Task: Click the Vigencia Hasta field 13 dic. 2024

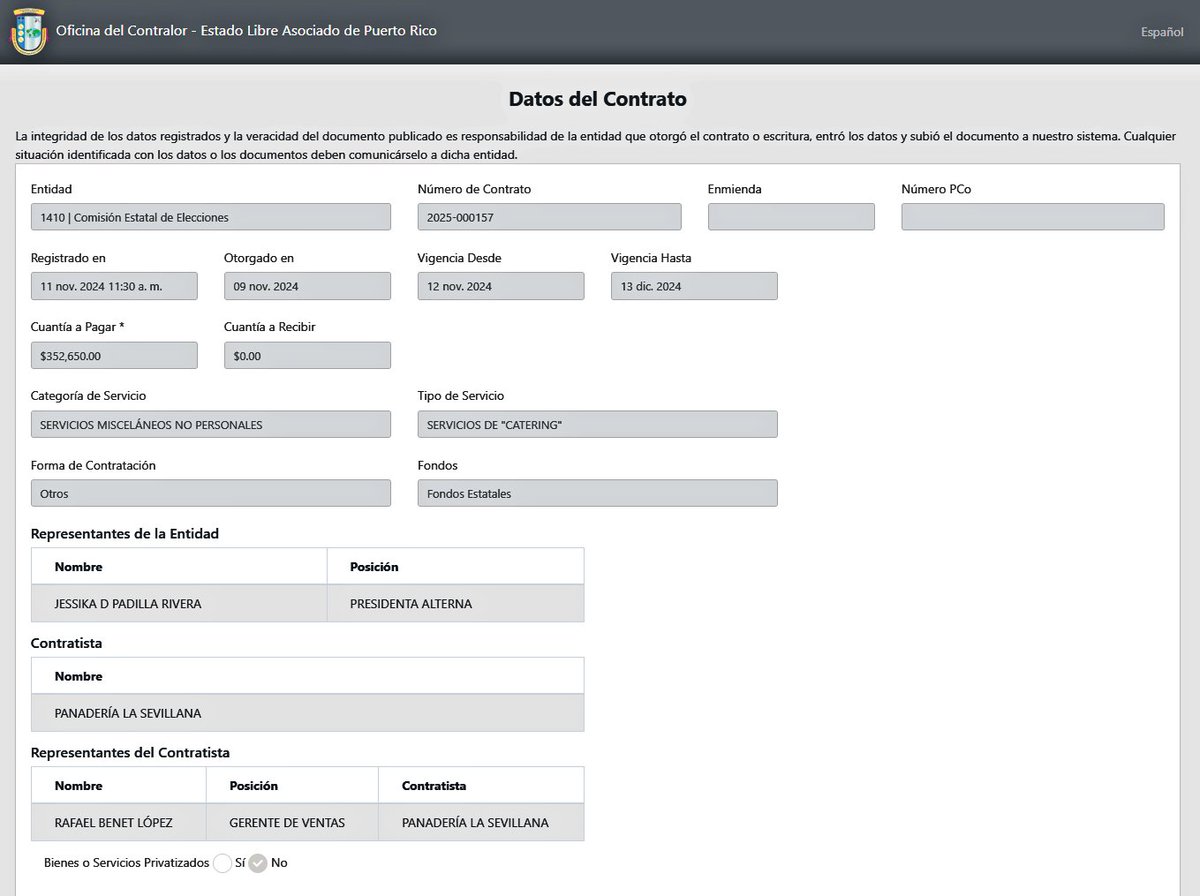Action: [x=694, y=286]
